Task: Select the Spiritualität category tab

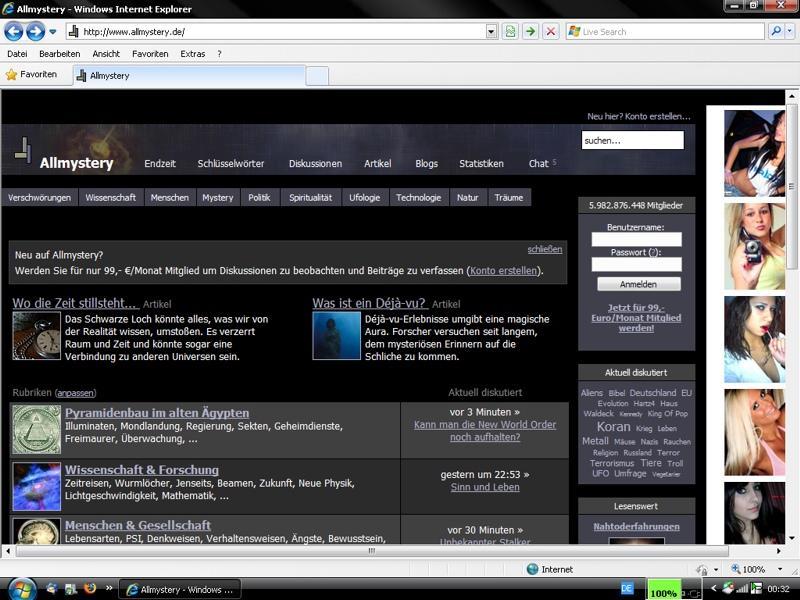Action: point(311,197)
